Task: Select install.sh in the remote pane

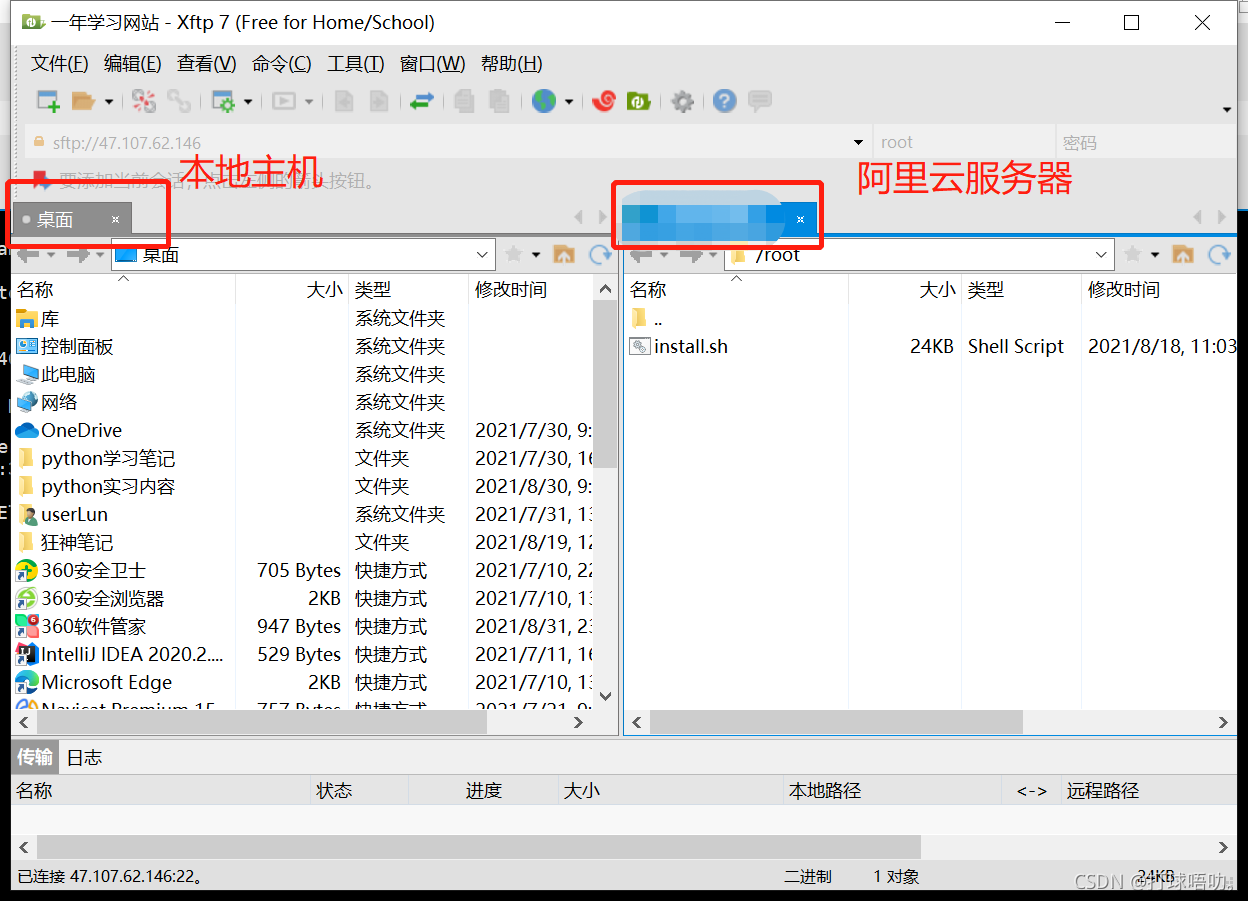Action: [x=690, y=347]
